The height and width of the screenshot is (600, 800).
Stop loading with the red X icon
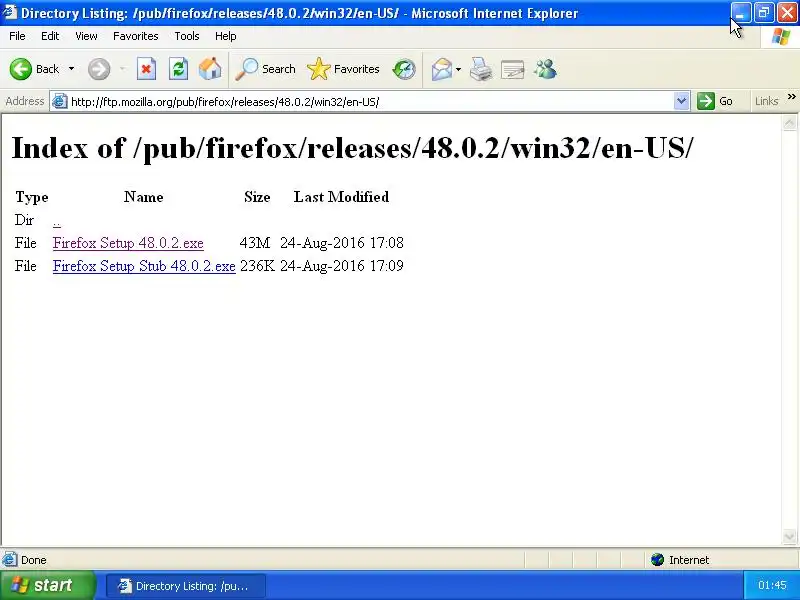click(146, 69)
